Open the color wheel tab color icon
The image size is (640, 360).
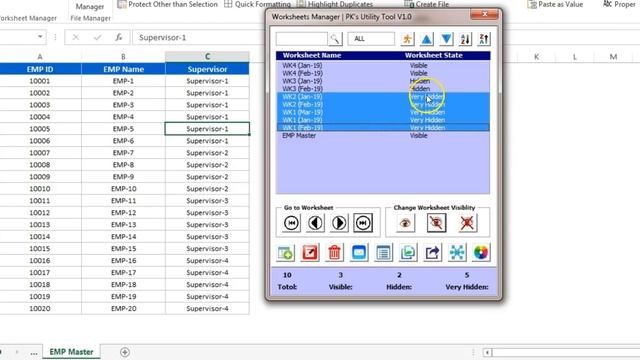point(481,253)
